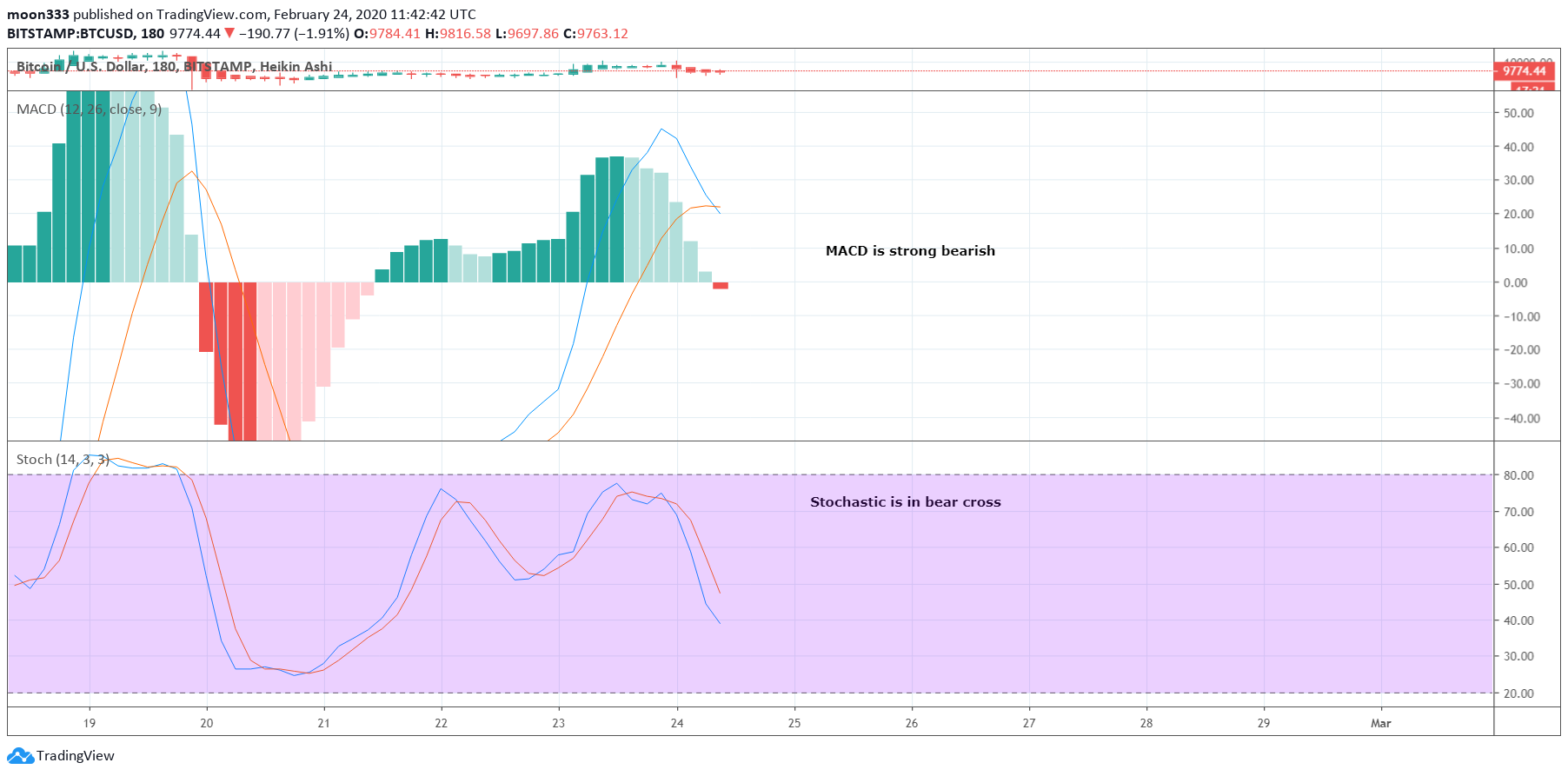Click the 'Stochastic is in bear cross' annotation
The height and width of the screenshot is (776, 1568).
(905, 501)
